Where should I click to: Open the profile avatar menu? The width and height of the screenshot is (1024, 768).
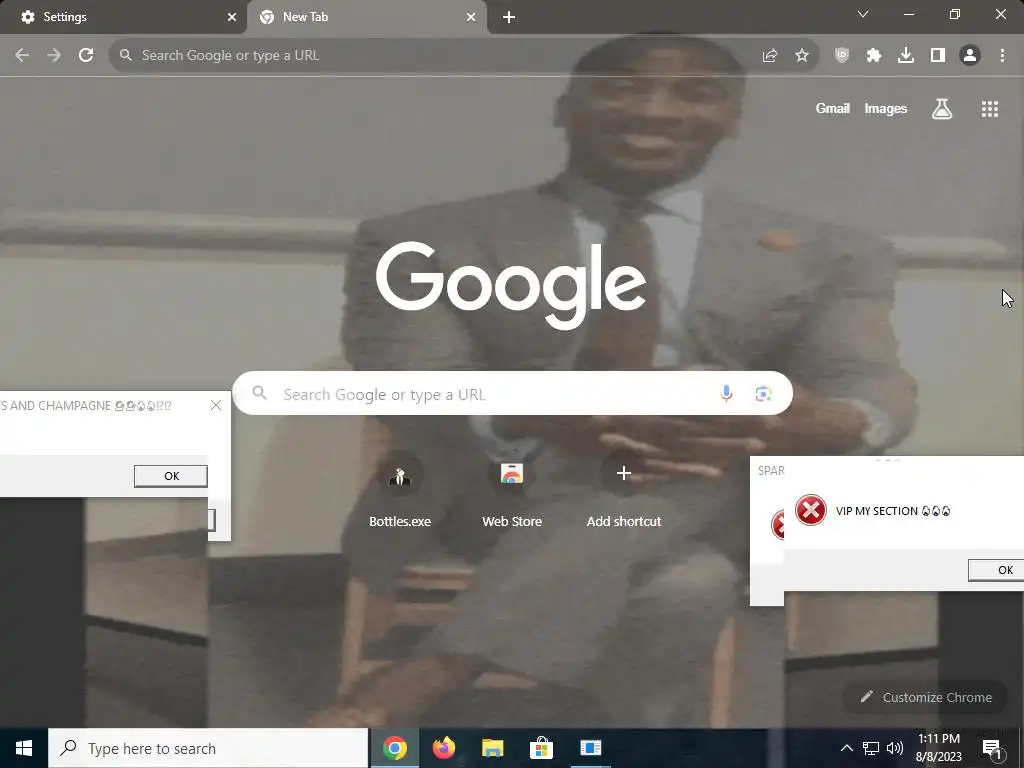970,56
